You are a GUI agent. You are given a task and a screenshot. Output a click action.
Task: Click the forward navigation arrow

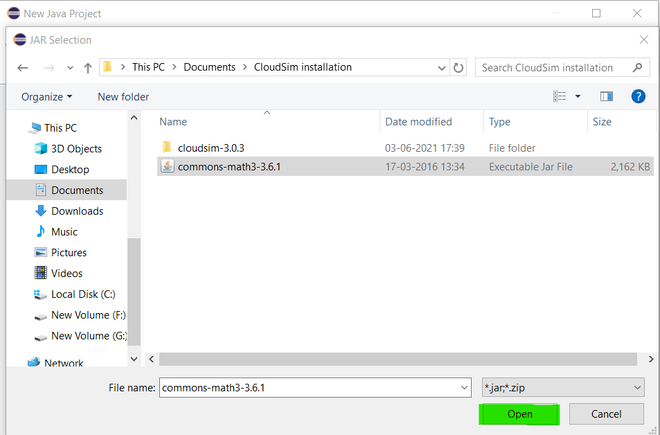49,67
